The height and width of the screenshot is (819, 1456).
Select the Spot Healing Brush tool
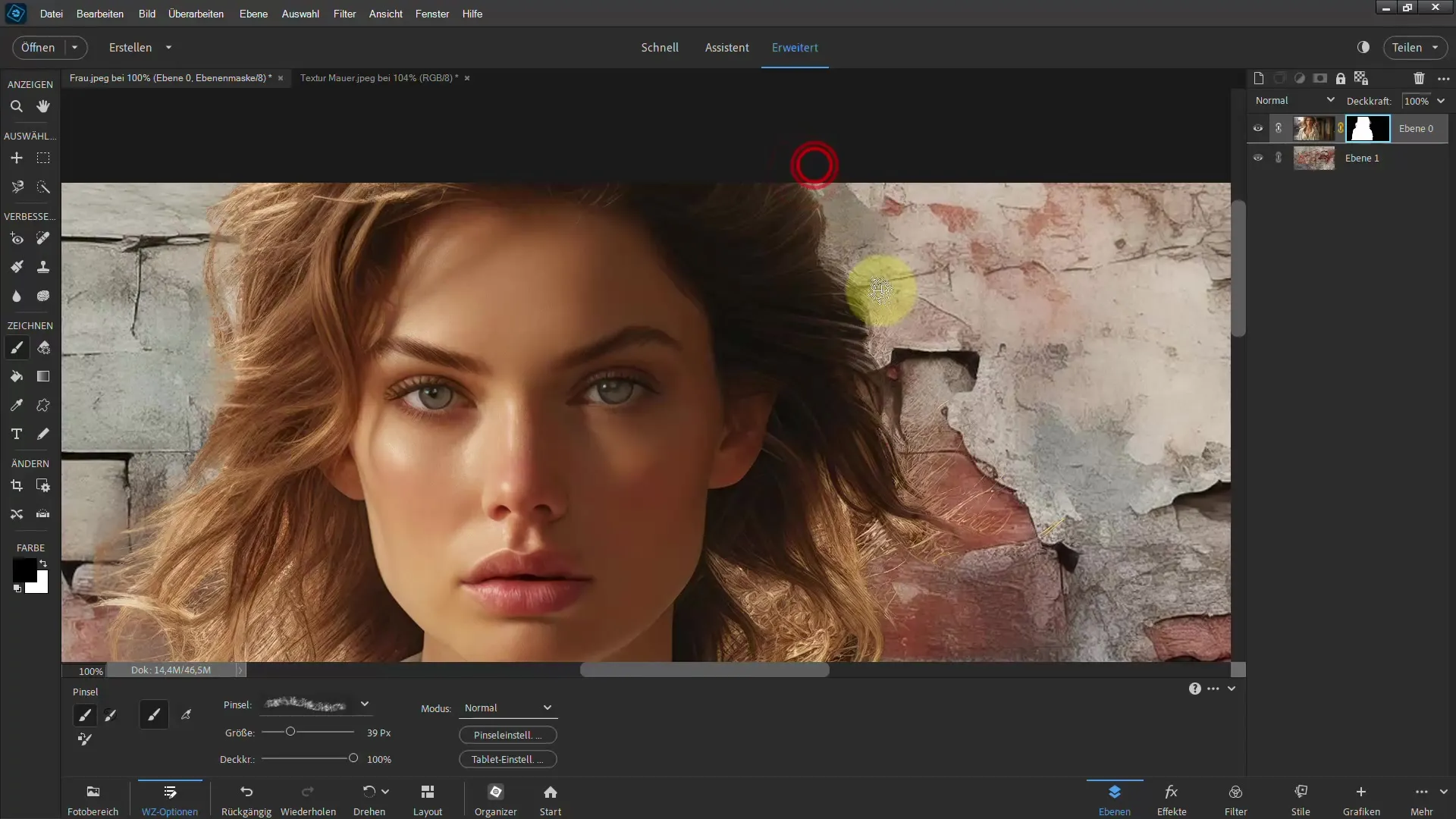43,238
